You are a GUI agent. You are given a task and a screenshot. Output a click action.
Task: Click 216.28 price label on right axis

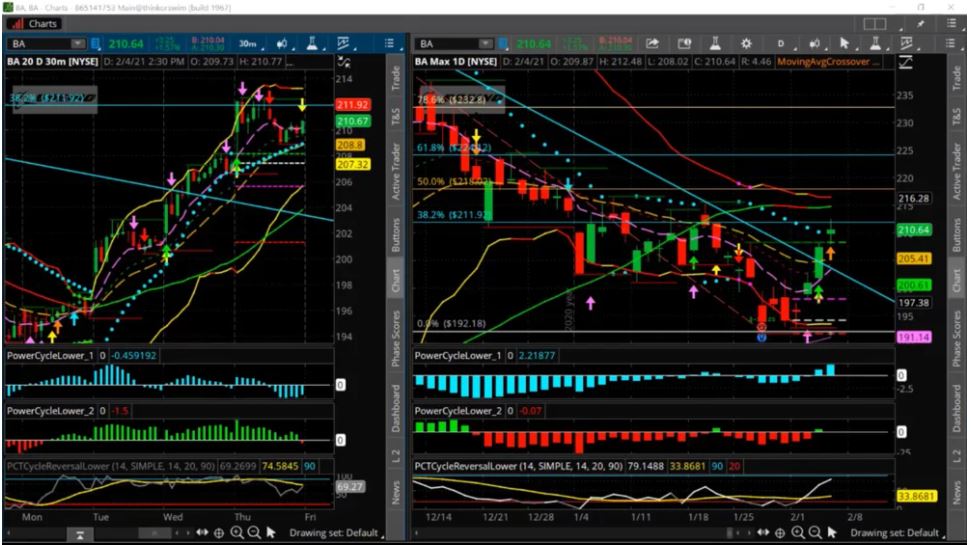[914, 198]
